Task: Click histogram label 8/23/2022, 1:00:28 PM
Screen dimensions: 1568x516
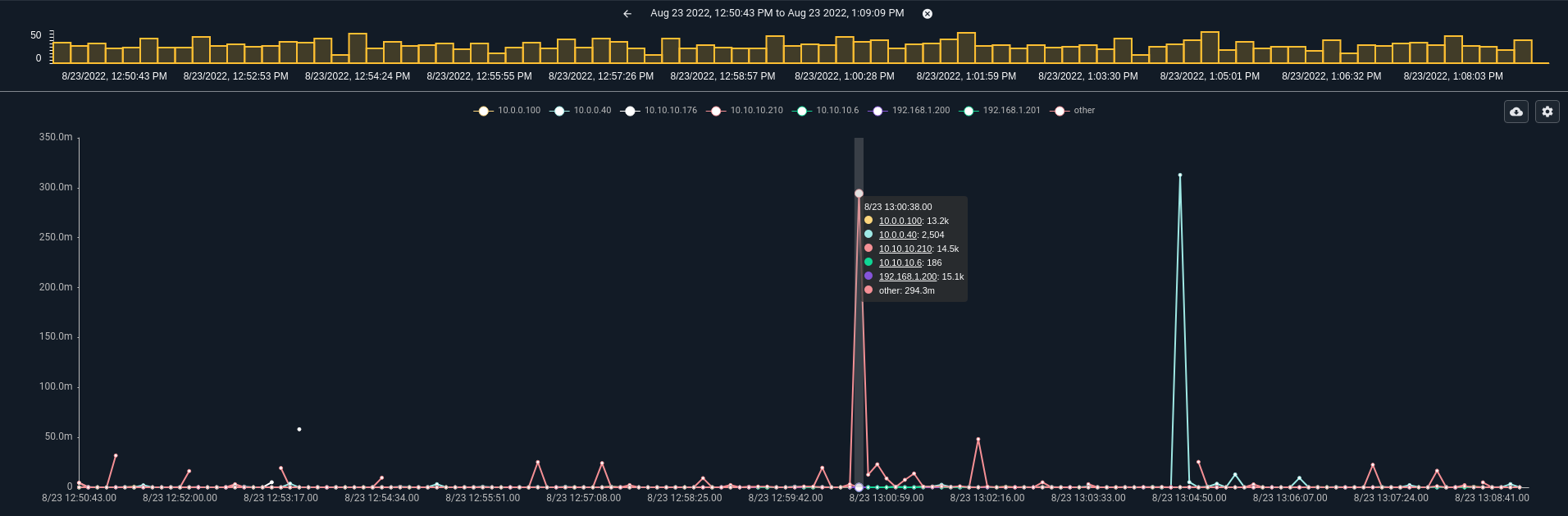Action: pos(845,76)
